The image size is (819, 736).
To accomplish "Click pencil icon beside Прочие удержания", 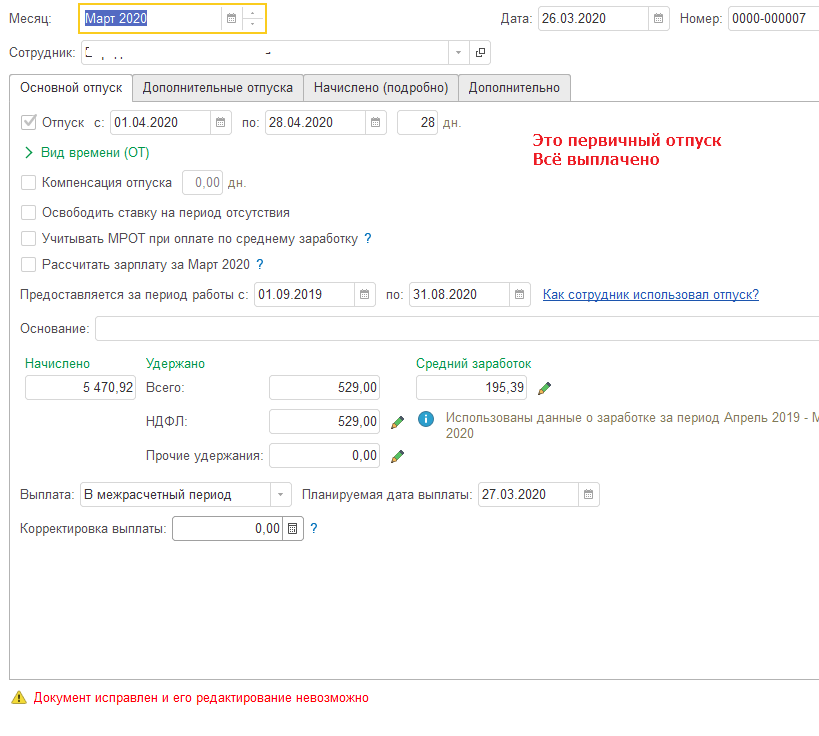I will pos(397,456).
